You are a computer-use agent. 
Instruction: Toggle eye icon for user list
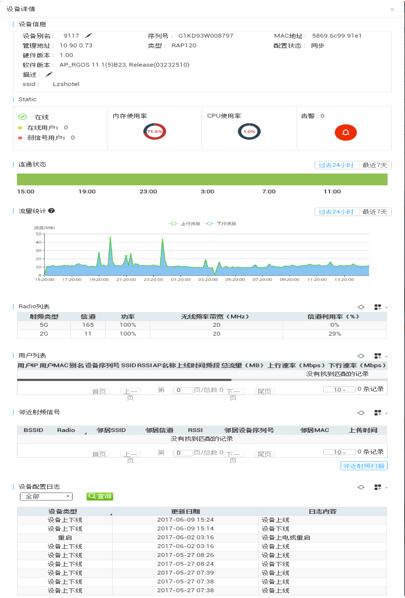pos(361,356)
